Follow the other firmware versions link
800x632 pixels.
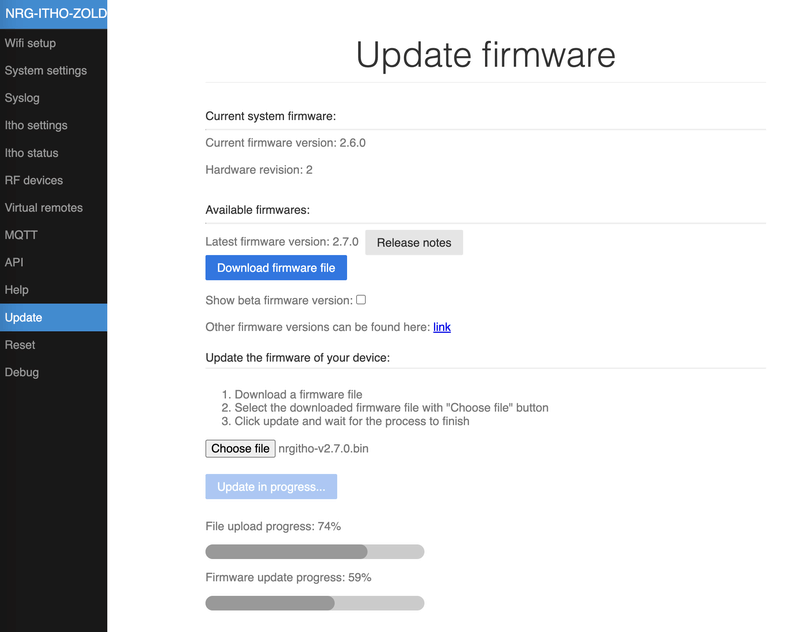(x=441, y=327)
